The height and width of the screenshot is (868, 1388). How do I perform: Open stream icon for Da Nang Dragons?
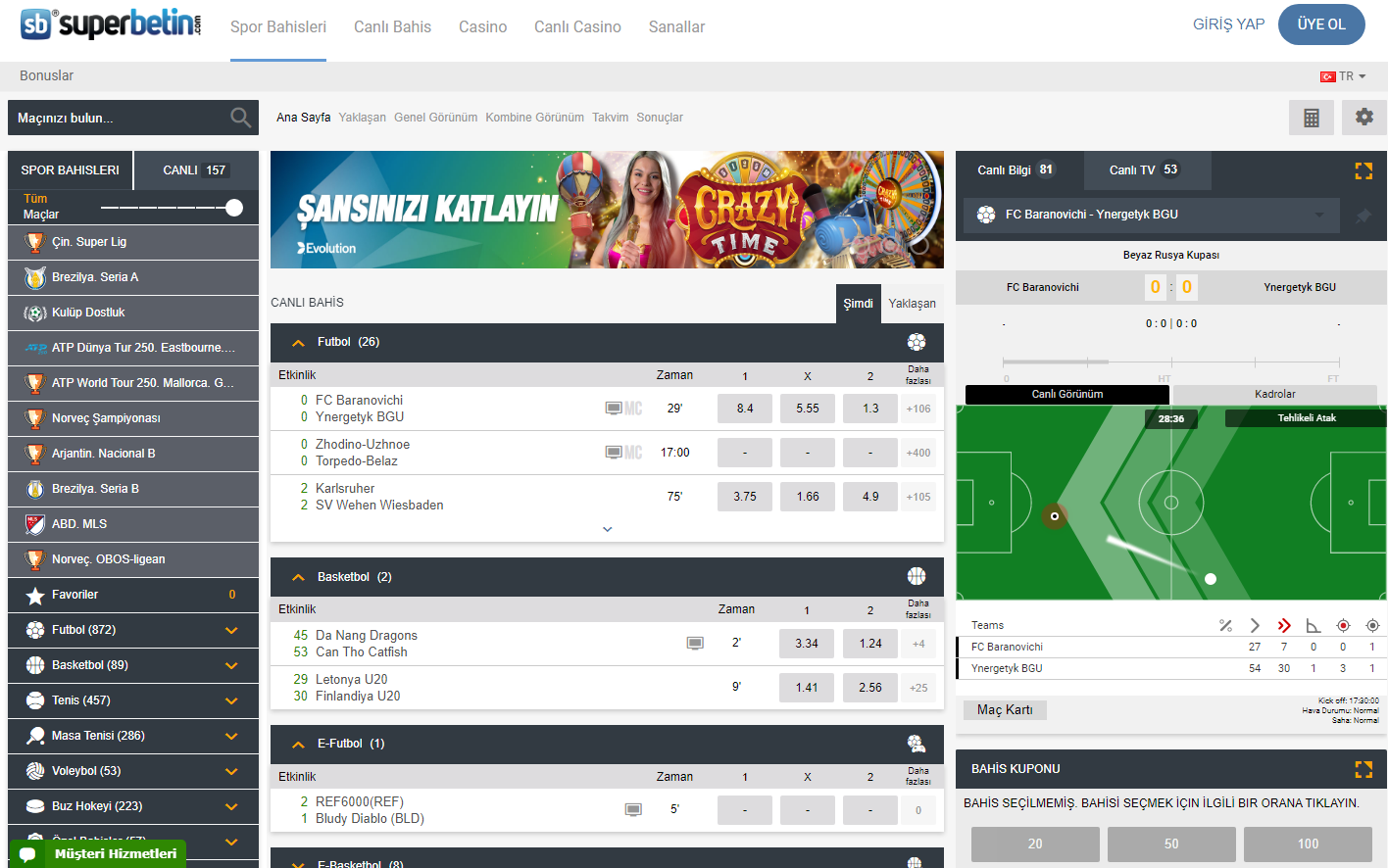click(695, 644)
